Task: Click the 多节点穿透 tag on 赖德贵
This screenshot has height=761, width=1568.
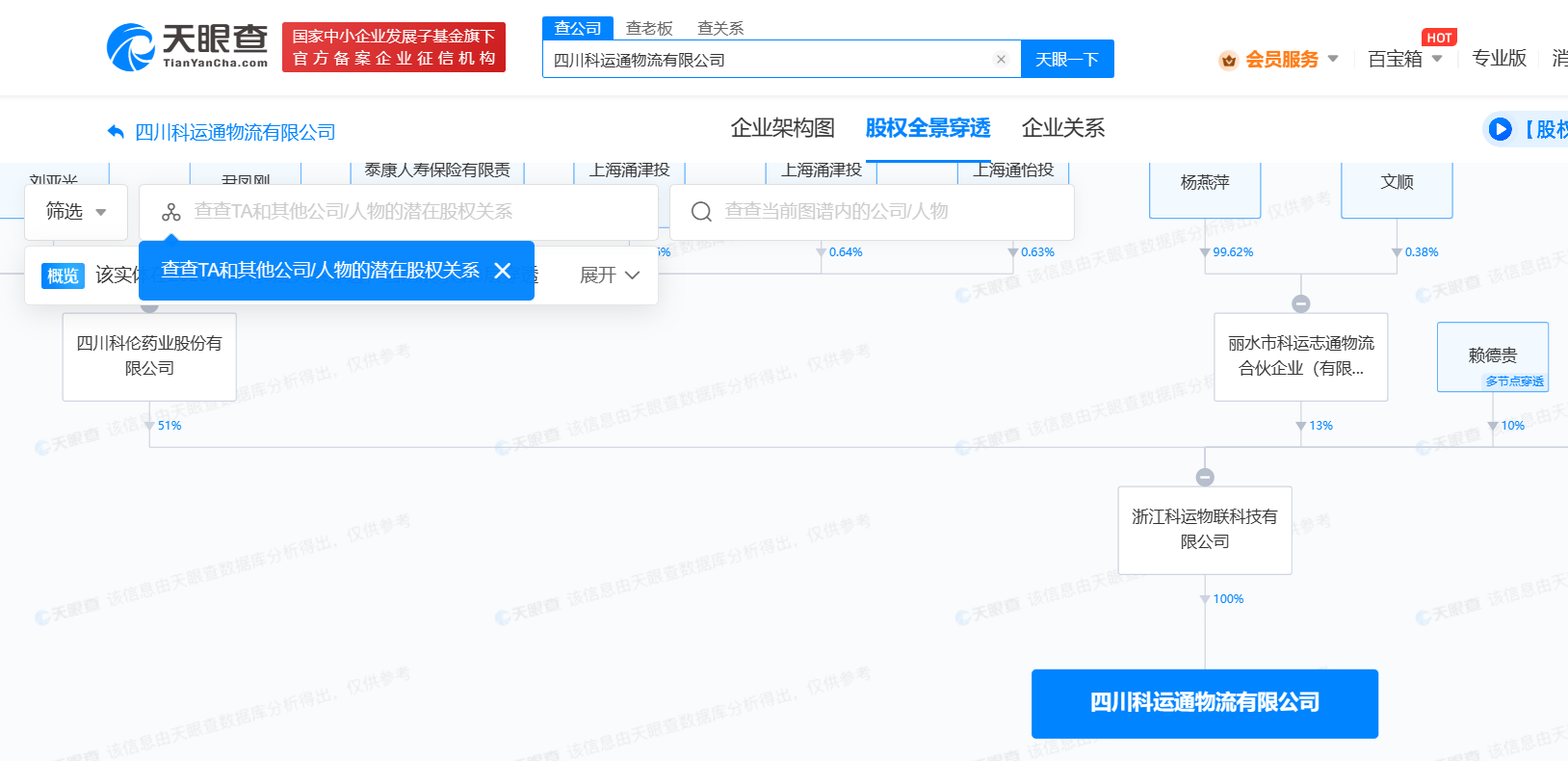Action: tap(1514, 381)
